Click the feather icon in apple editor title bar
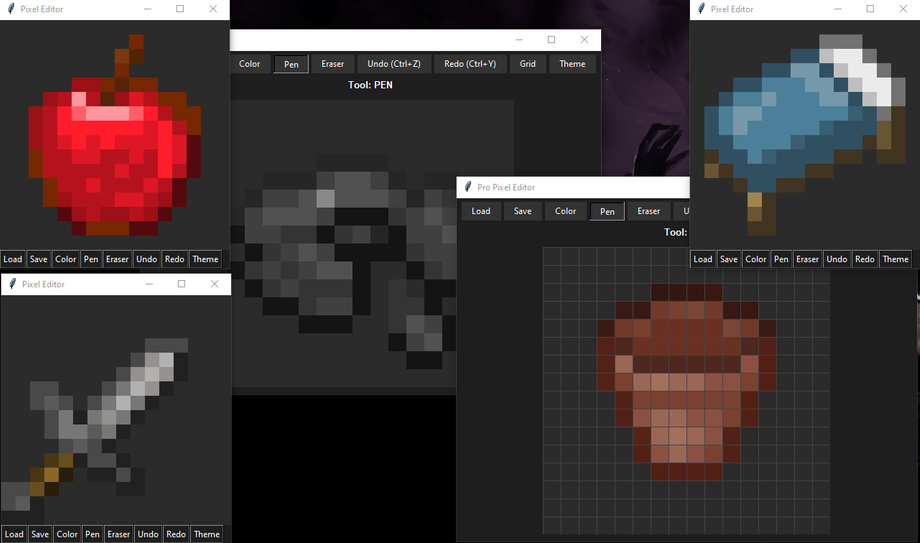920x543 pixels. [x=11, y=9]
